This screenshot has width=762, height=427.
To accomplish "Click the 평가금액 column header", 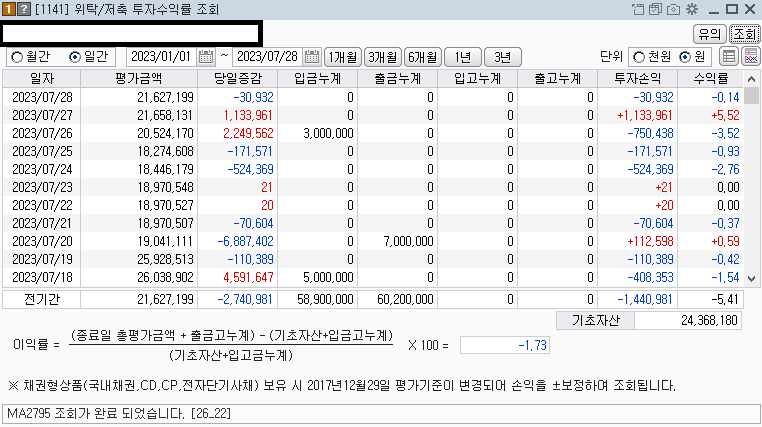I will click(139, 79).
